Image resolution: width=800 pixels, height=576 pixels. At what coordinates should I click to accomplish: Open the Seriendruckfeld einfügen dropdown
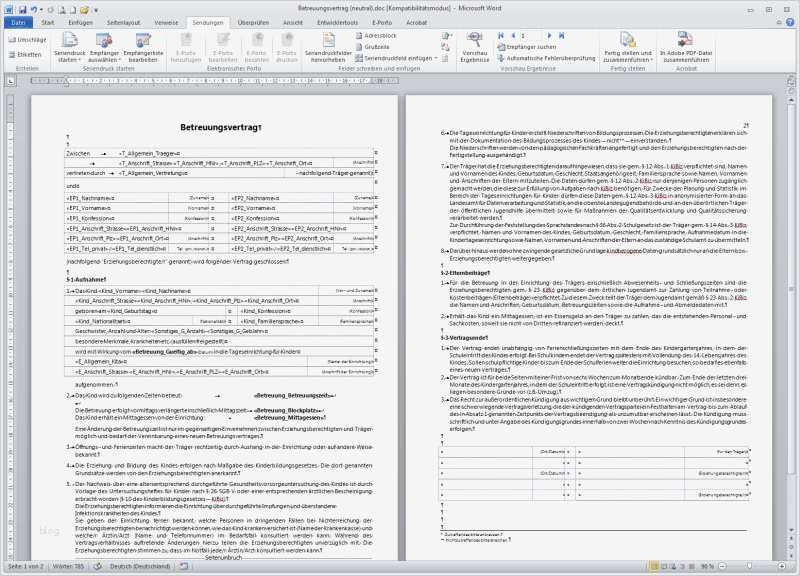[x=396, y=58]
